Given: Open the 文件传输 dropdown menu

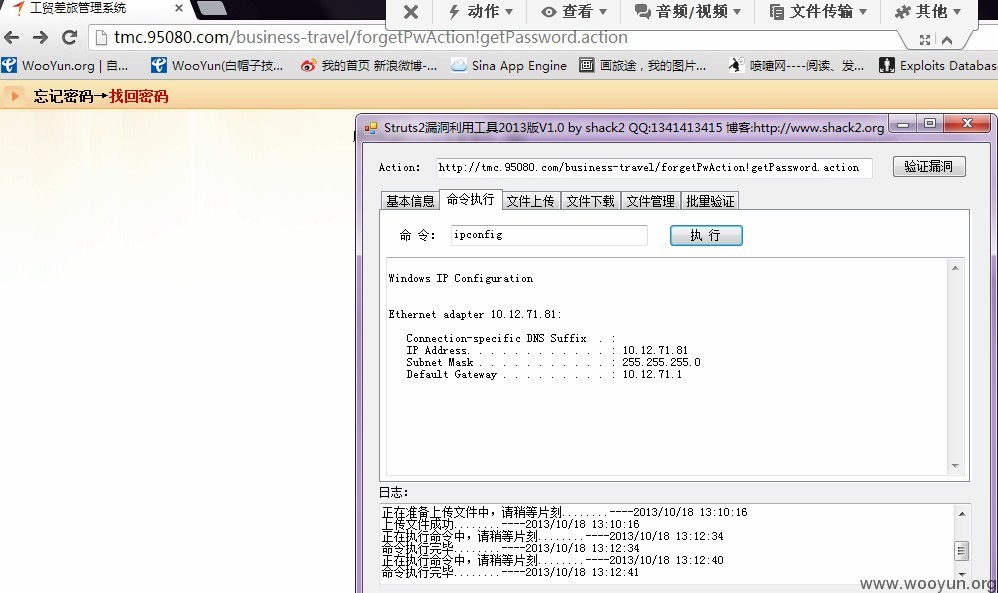Looking at the screenshot, I should (x=818, y=11).
